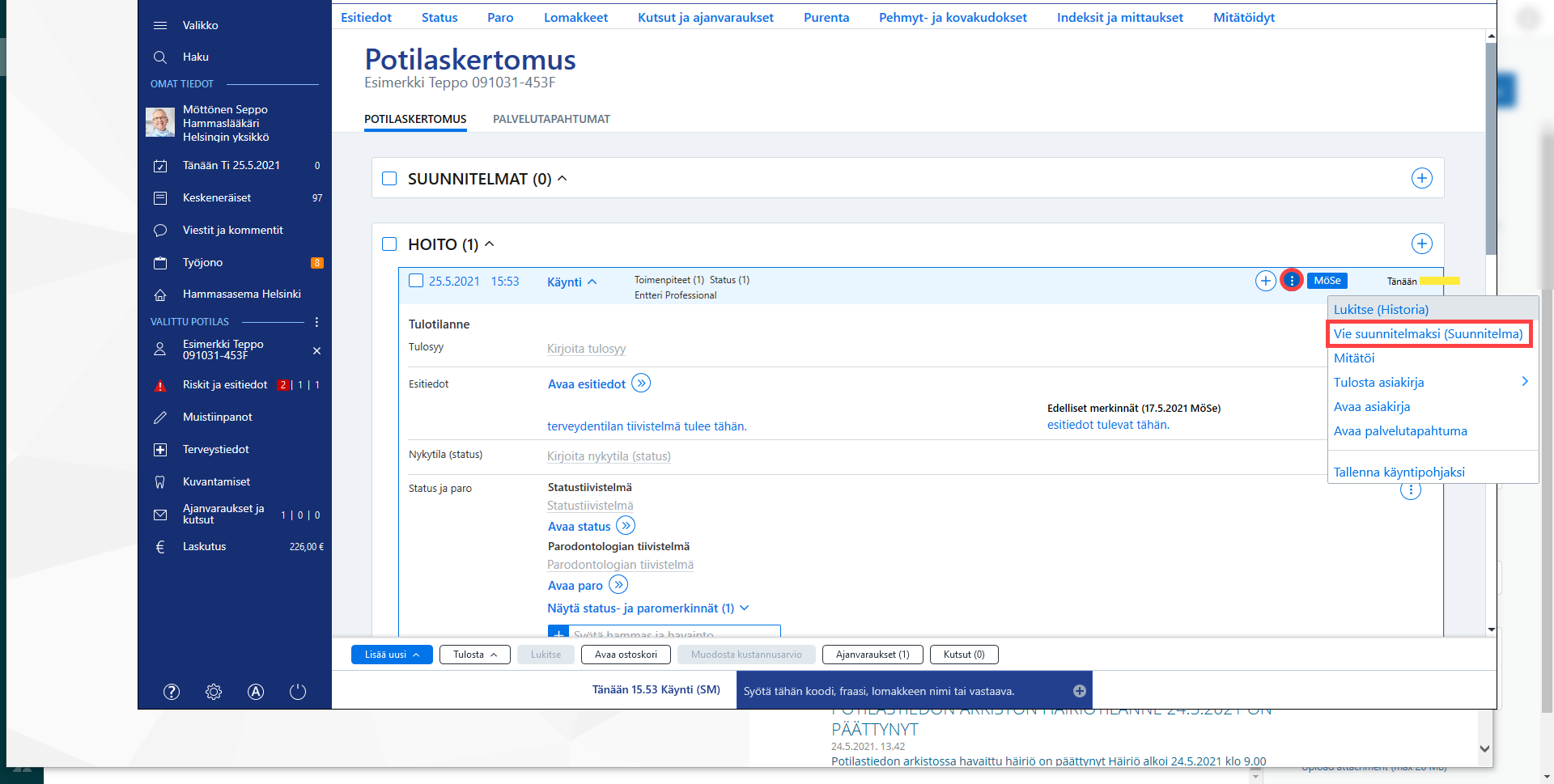The height and width of the screenshot is (784, 1554).
Task: Open Riskit ja esitiedot warning icon
Action: point(160,385)
